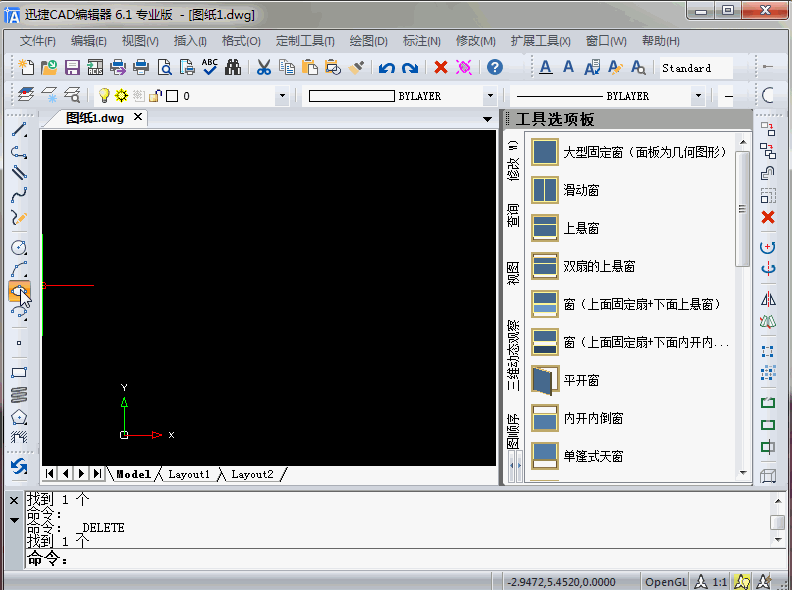Toggle the OpenGL status bar entry
The image size is (792, 590).
click(666, 582)
